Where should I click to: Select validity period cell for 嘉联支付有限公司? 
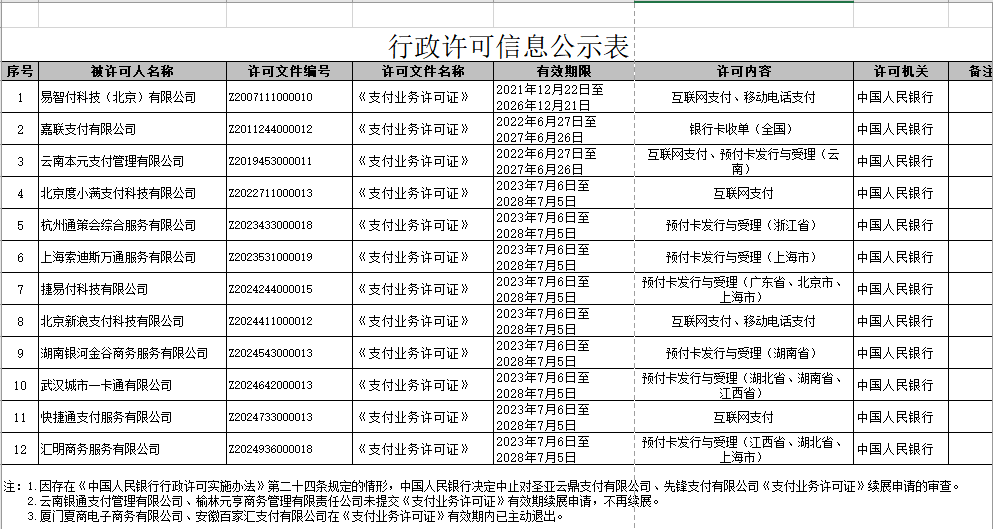[x=564, y=129]
